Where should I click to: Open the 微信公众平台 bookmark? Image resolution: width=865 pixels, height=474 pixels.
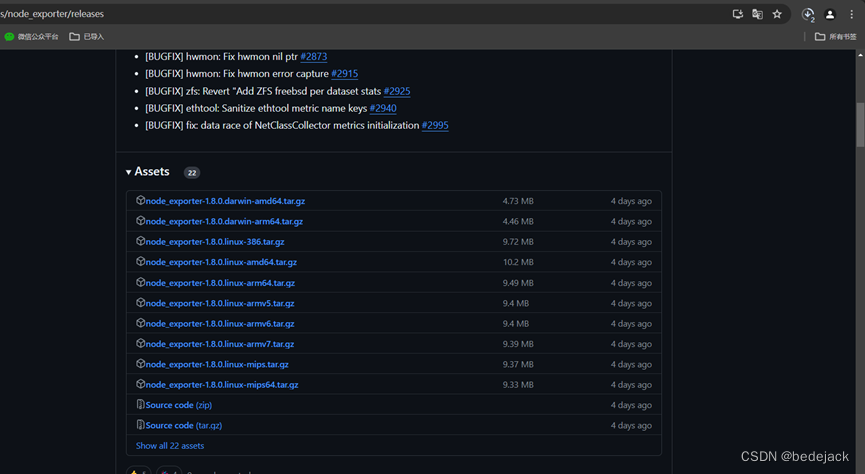[32, 37]
